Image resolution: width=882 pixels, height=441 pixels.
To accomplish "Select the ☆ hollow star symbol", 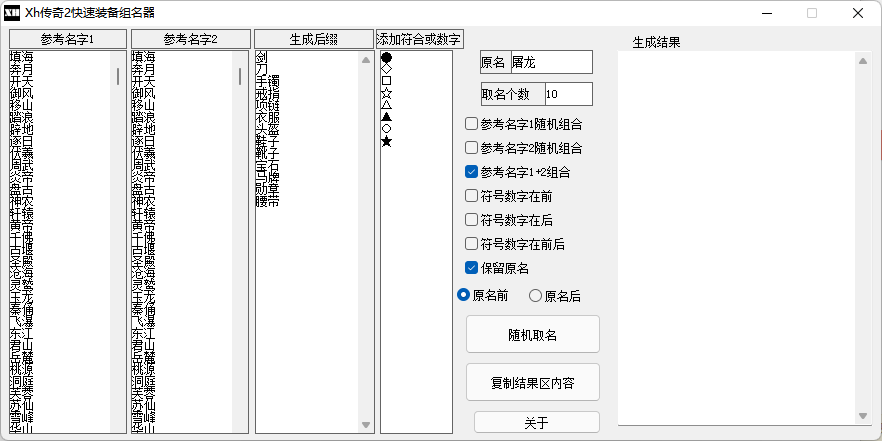I will click(x=386, y=93).
